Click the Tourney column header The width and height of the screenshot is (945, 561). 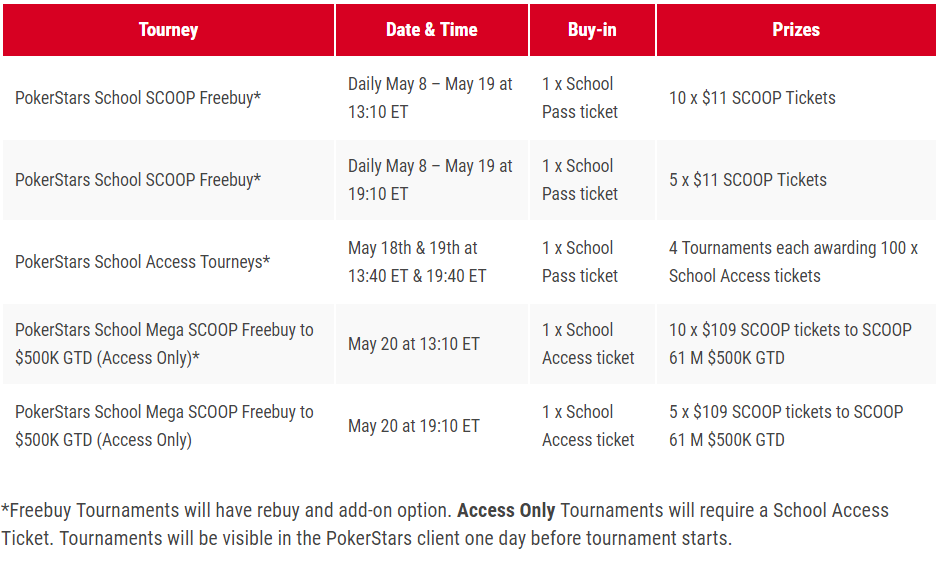pos(168,30)
